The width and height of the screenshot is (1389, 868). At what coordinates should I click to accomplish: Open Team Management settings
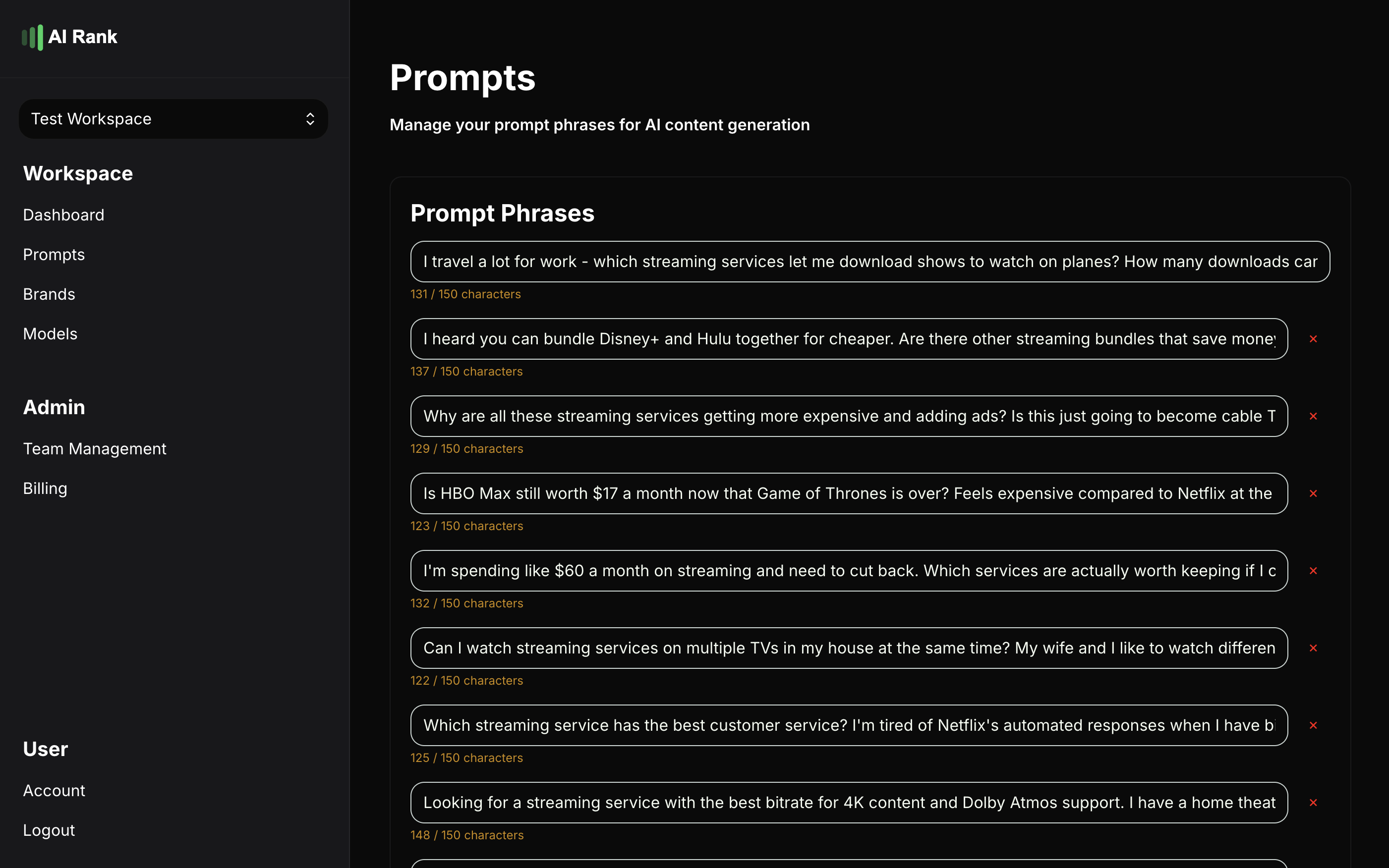[x=95, y=448]
